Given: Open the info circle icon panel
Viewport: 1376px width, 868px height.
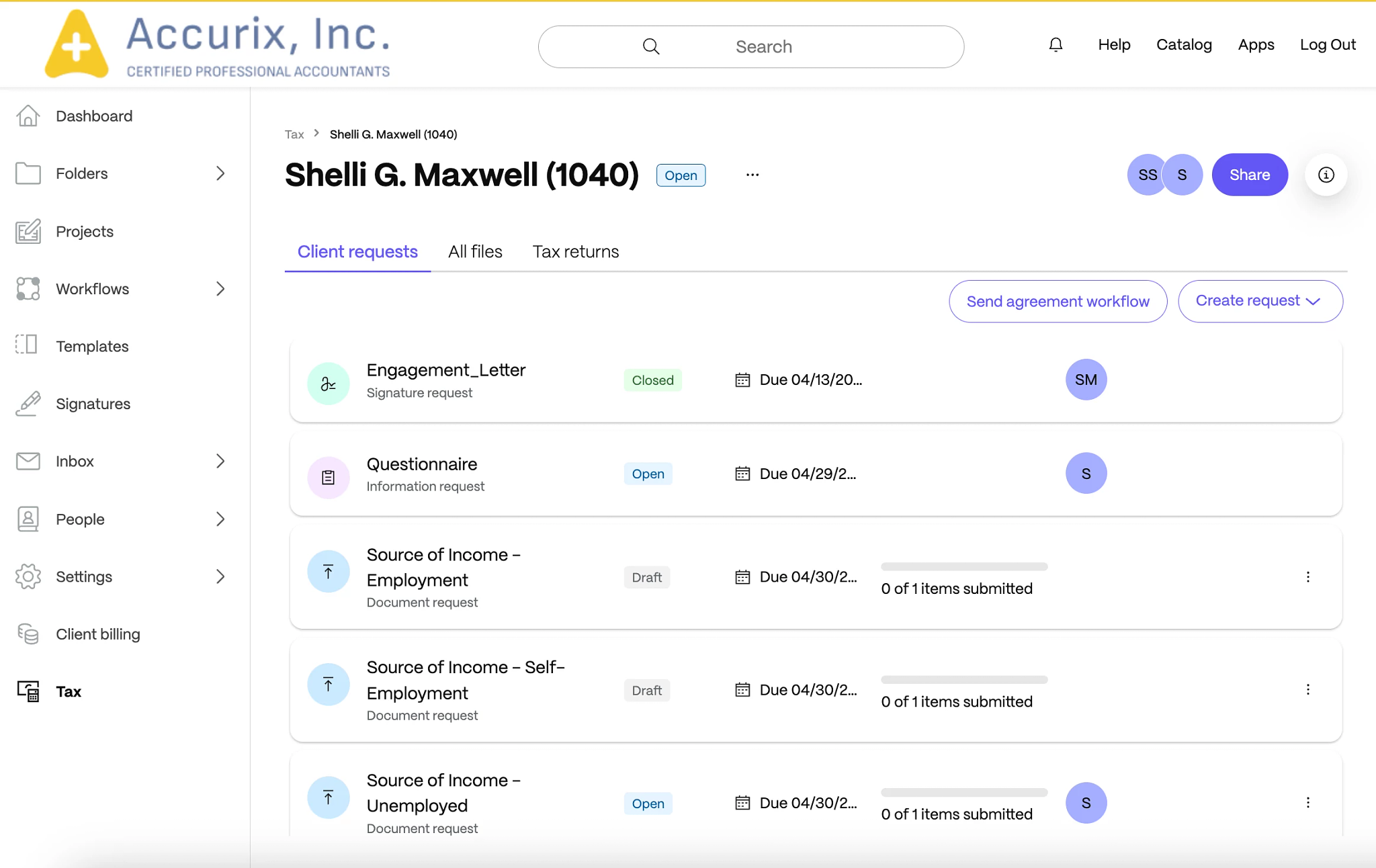Looking at the screenshot, I should pos(1326,175).
